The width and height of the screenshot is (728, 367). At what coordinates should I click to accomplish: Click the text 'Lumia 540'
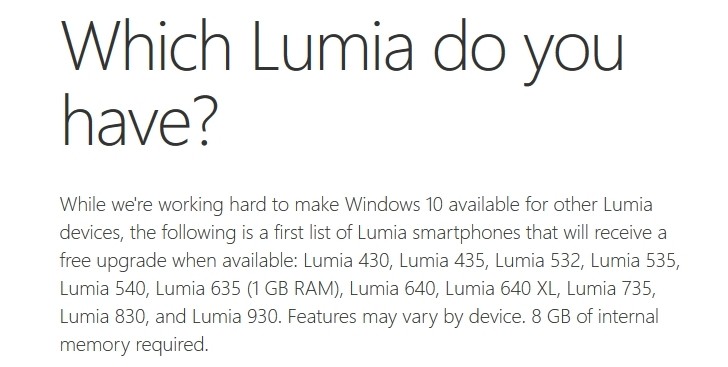102,289
